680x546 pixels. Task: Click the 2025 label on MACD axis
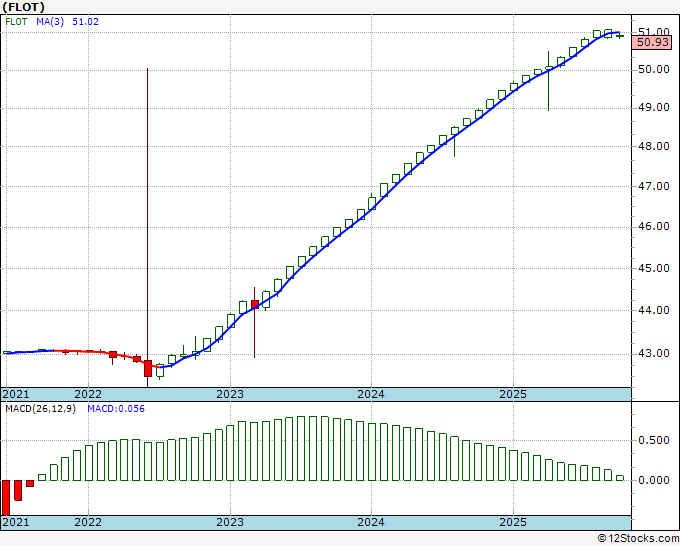(x=513, y=522)
